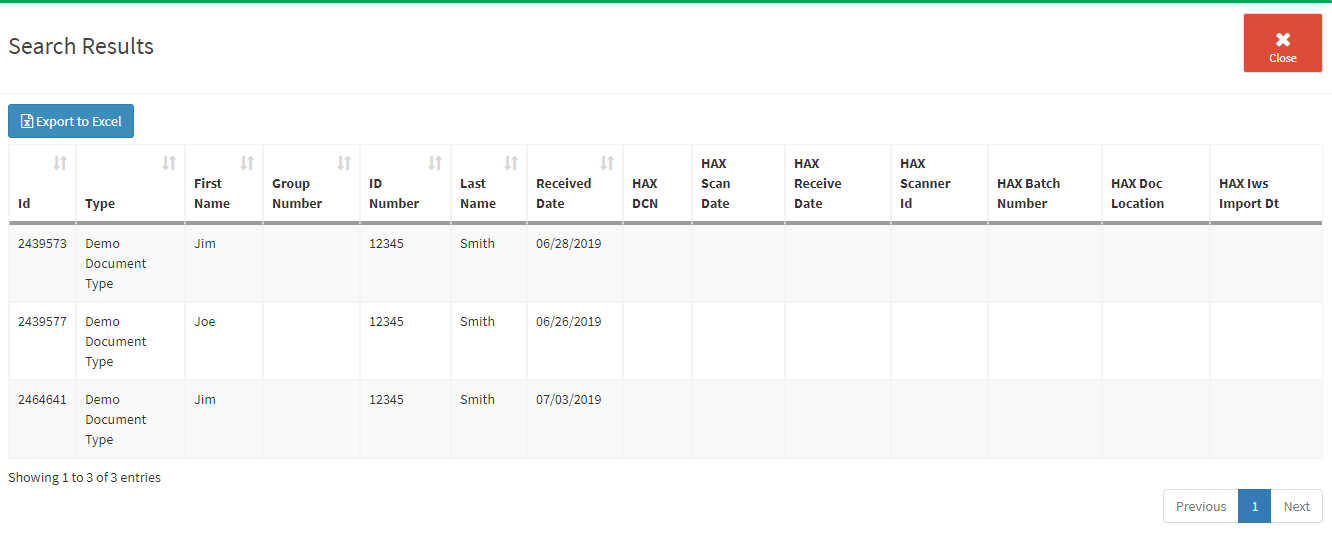The height and width of the screenshot is (535, 1332).
Task: Sort by ID Number arrows icon
Action: tap(435, 163)
